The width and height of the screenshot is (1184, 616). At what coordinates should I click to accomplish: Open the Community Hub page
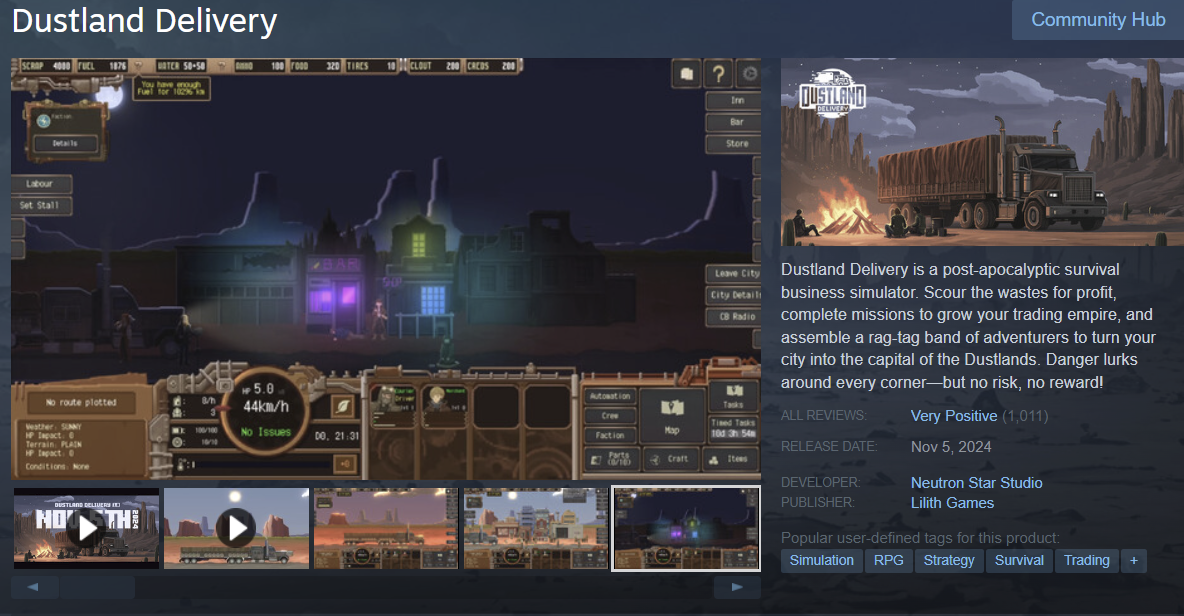[x=1098, y=20]
